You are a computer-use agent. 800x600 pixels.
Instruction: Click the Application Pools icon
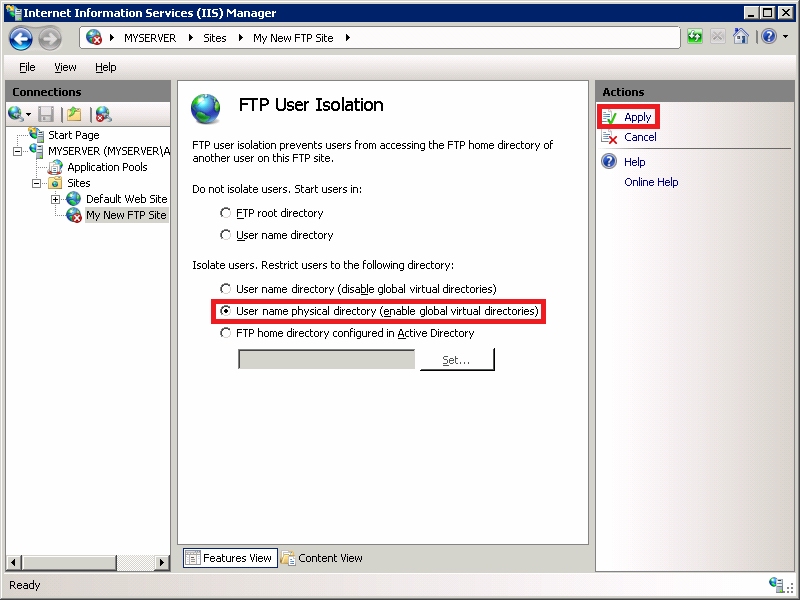pos(55,167)
